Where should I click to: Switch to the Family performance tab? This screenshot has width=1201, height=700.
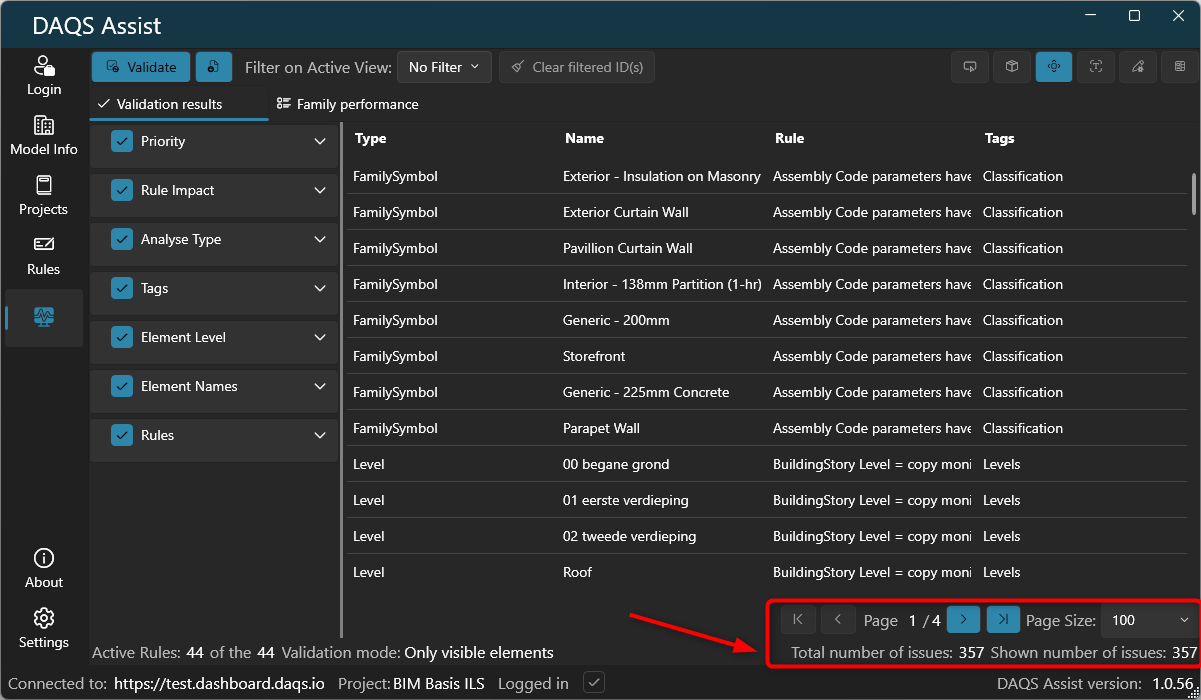click(347, 104)
